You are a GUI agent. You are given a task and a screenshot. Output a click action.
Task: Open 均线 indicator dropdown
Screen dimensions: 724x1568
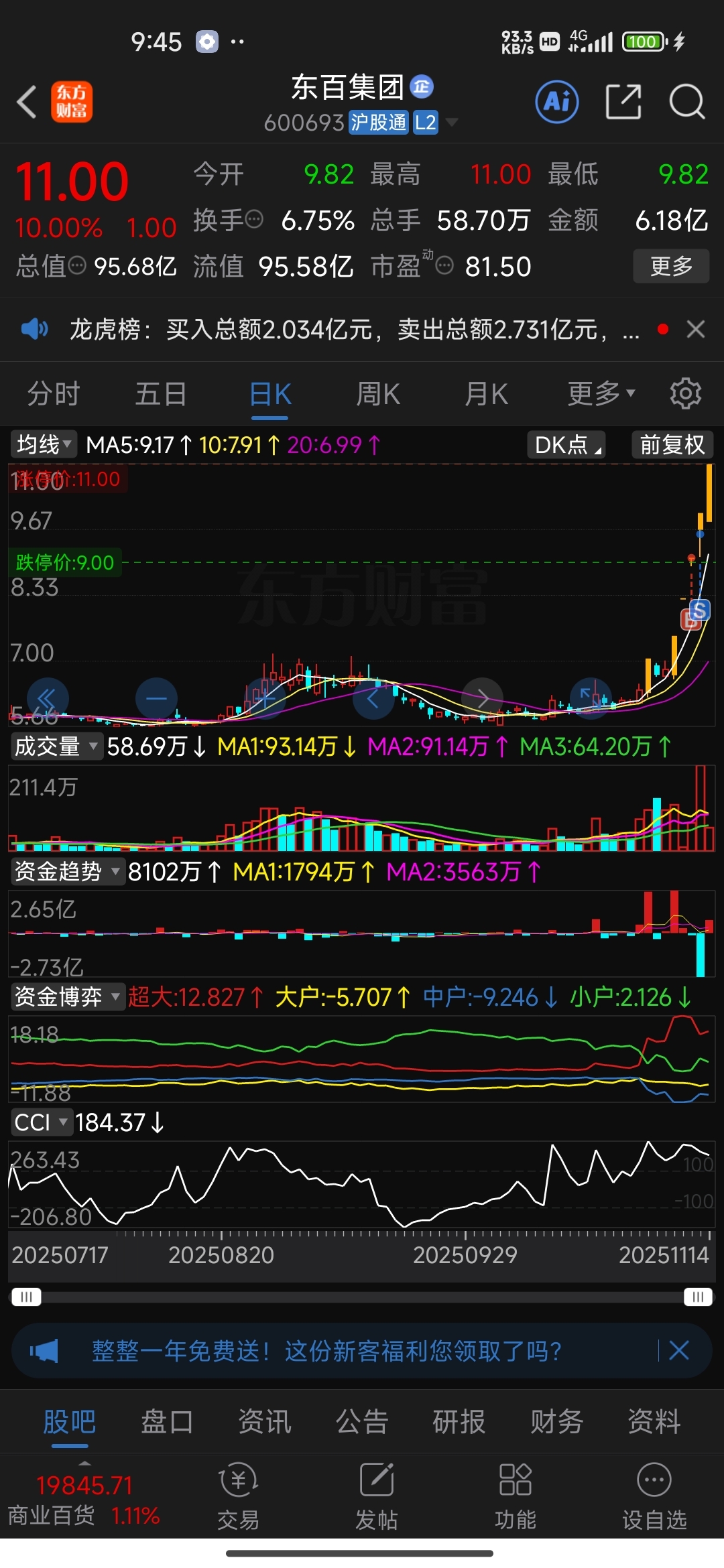(x=44, y=444)
